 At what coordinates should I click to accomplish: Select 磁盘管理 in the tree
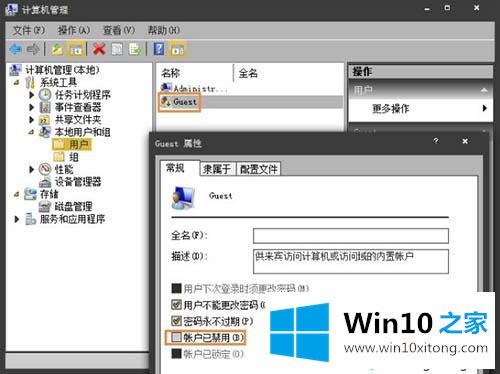[x=74, y=207]
